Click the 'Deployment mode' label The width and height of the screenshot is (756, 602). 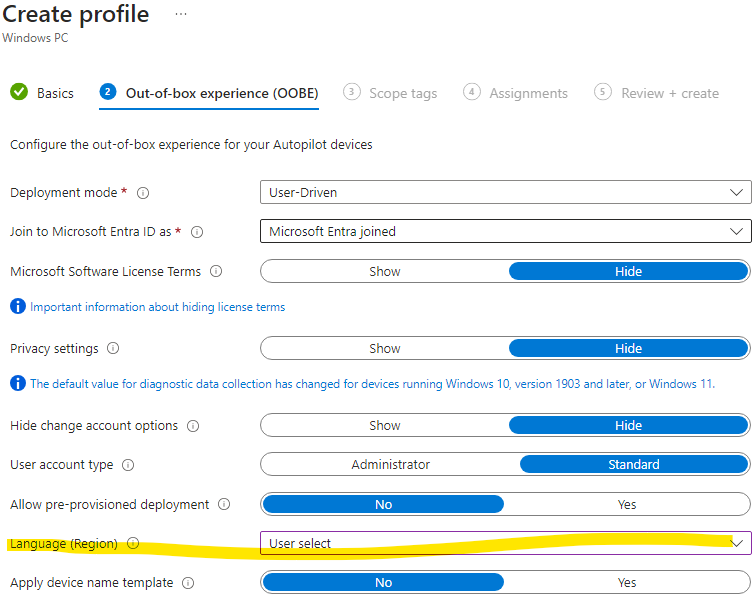click(64, 193)
